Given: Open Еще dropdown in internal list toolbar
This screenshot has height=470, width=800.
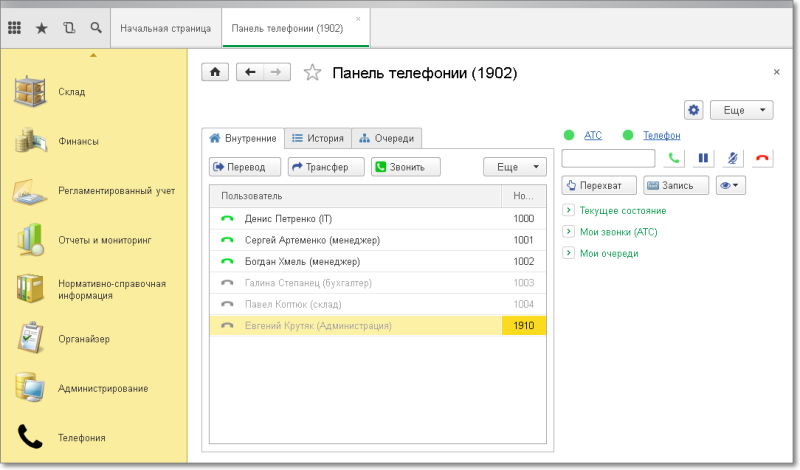Looking at the screenshot, I should click(x=514, y=167).
